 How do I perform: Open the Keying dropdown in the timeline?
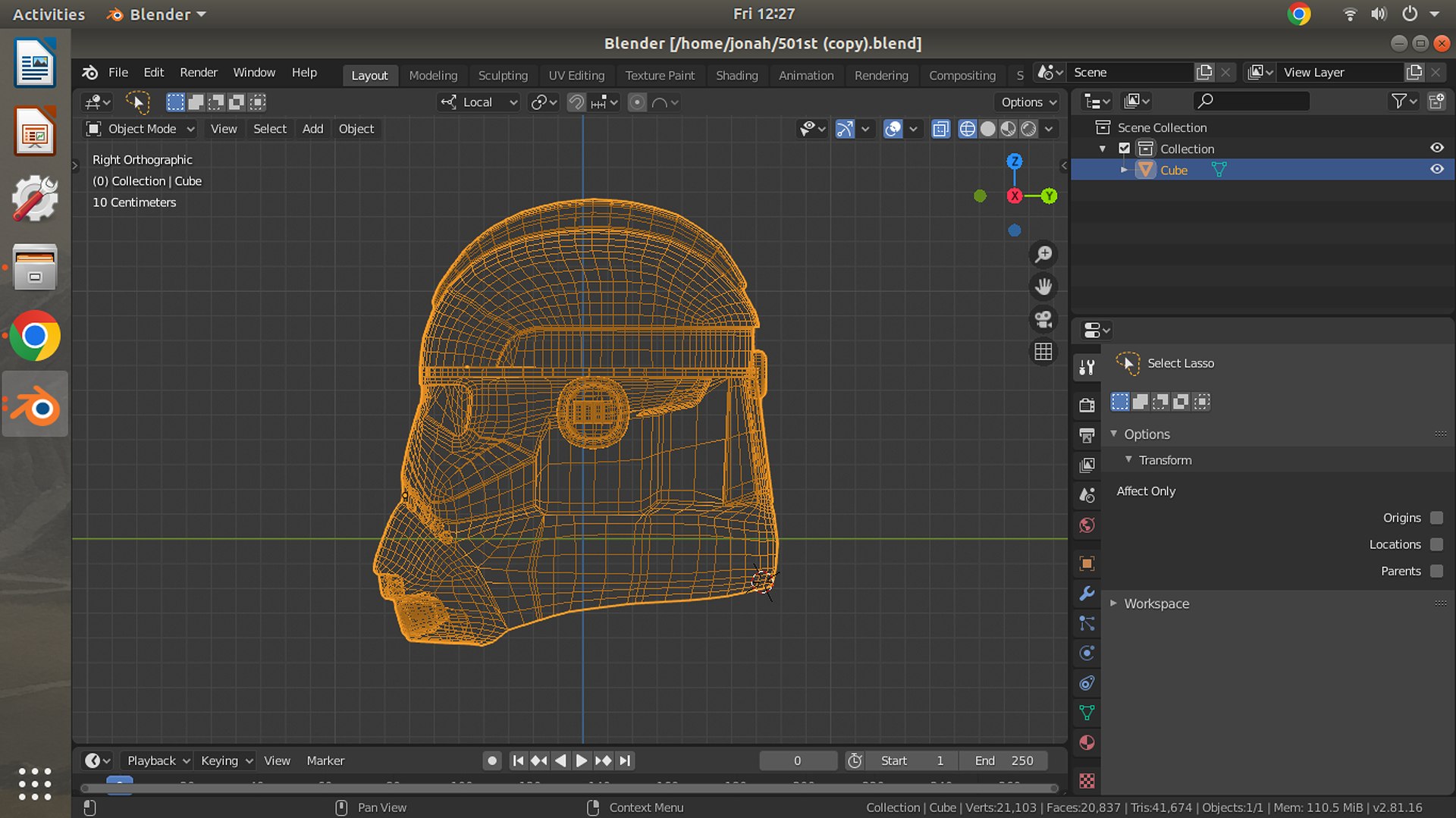click(x=226, y=760)
